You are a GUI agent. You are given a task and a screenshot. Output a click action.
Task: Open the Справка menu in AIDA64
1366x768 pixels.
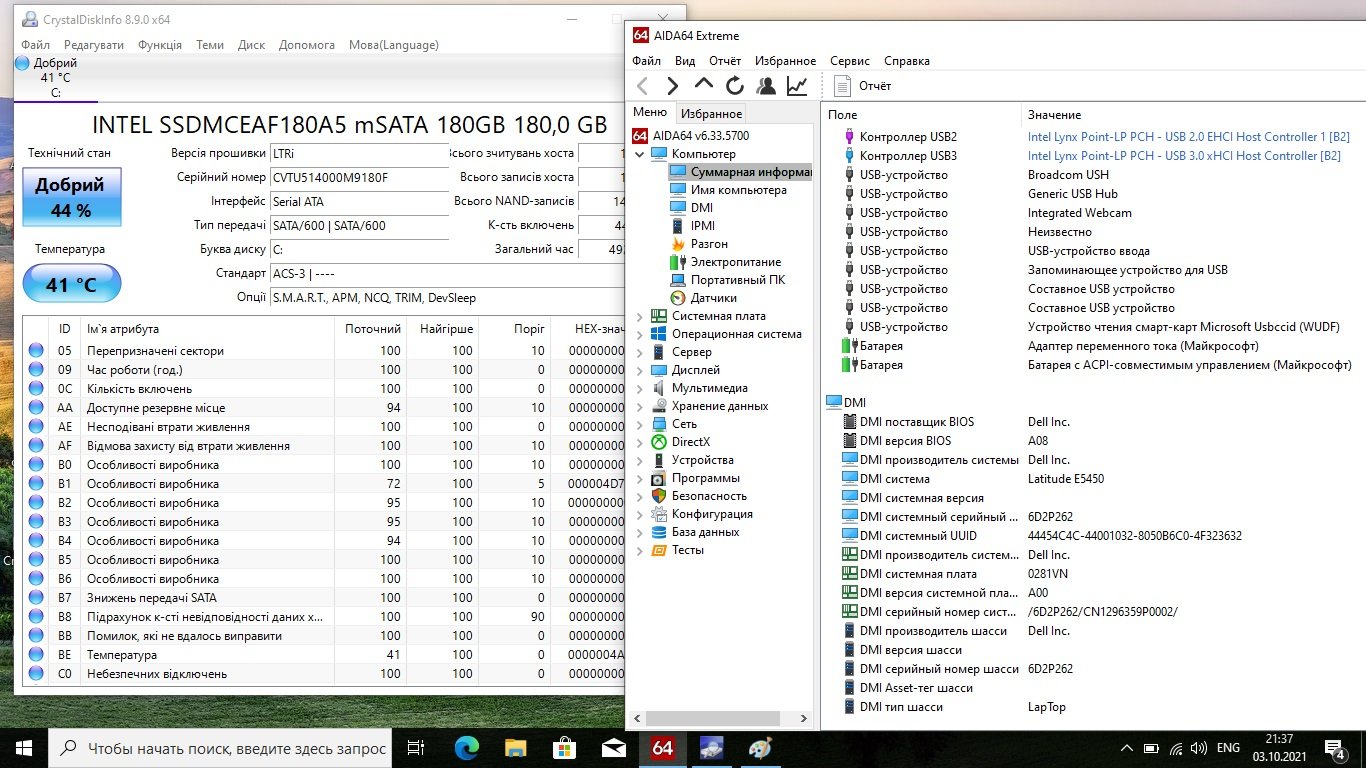point(907,61)
